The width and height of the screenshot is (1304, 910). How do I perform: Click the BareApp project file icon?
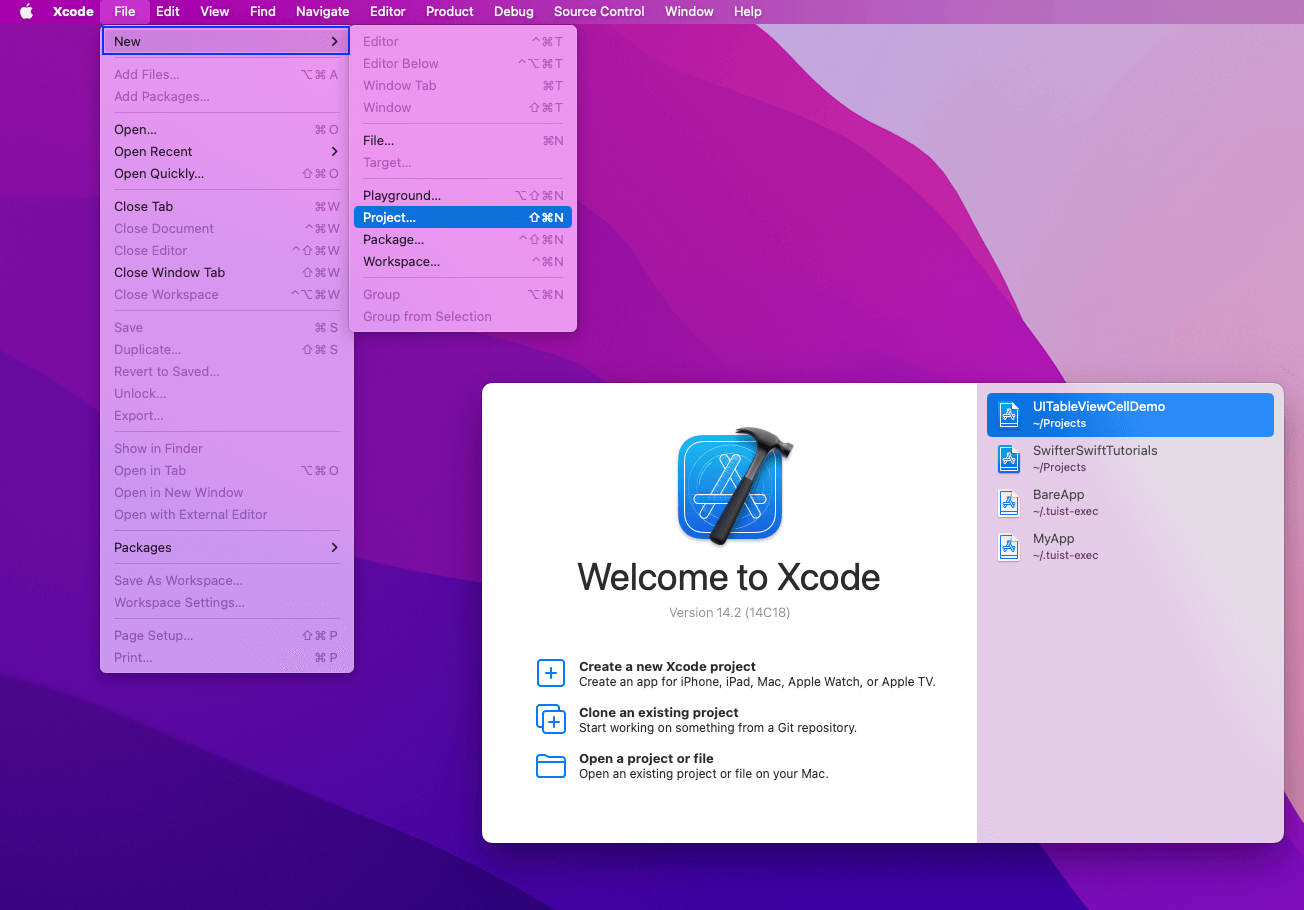tap(1009, 503)
